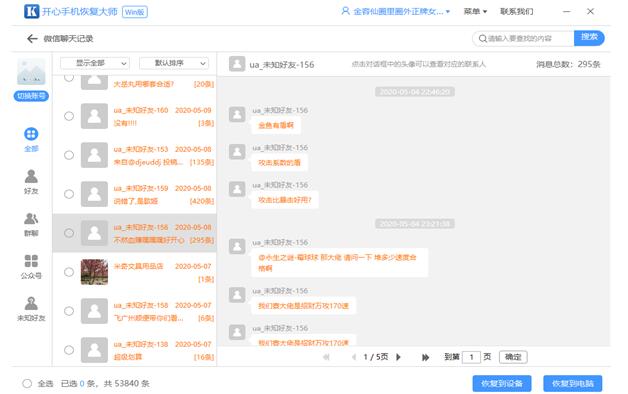Open the 菜单 menu
This screenshot has width=628, height=394.
pyautogui.click(x=475, y=11)
